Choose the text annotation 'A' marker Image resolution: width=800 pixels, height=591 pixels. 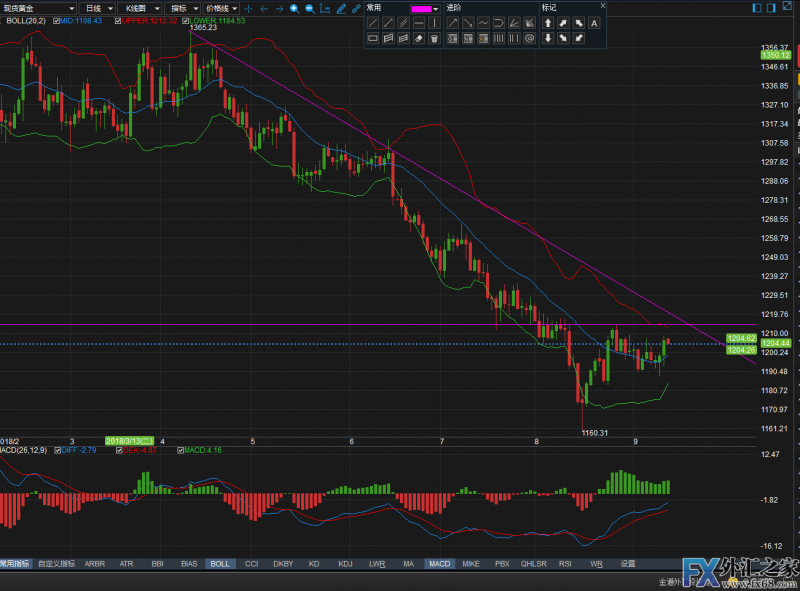(594, 23)
